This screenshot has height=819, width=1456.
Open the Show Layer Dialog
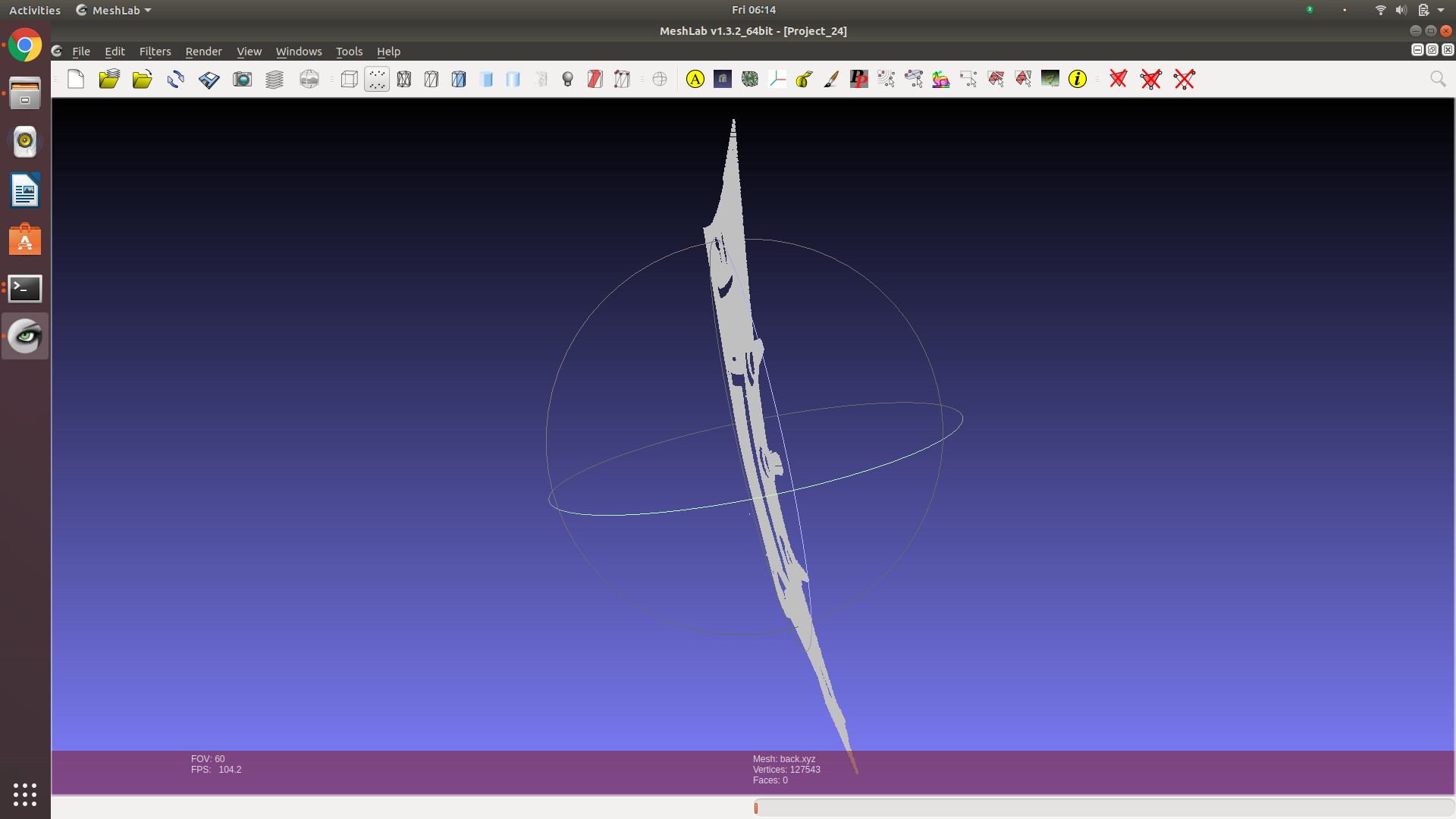274,79
